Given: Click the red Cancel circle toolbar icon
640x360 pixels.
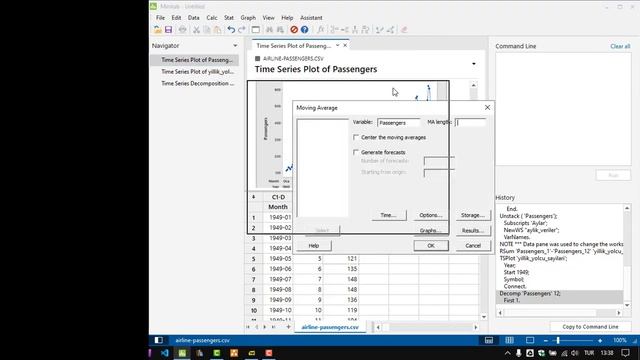Looking at the screenshot, I should tap(294, 30).
